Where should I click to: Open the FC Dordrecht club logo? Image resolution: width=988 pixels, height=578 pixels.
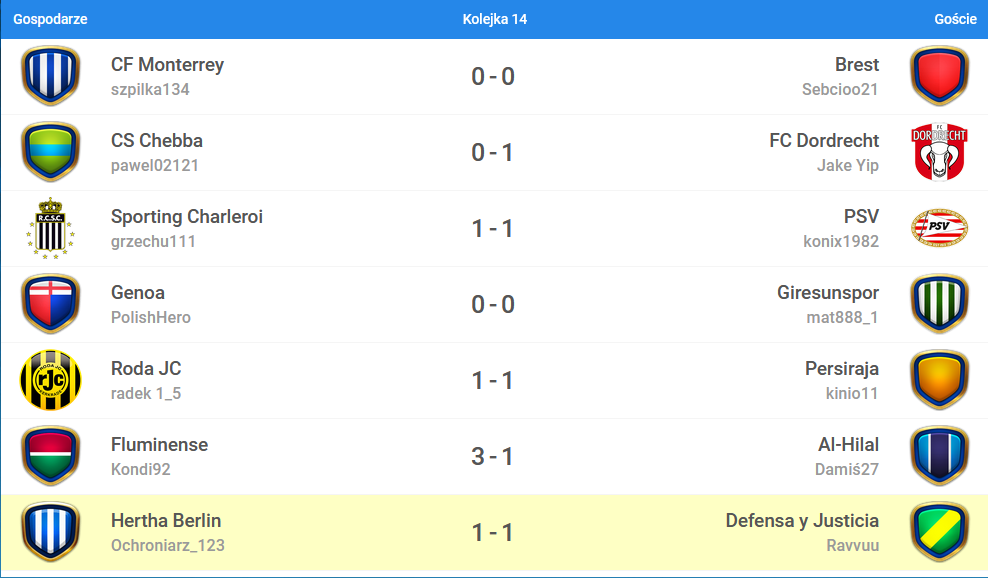[x=939, y=152]
